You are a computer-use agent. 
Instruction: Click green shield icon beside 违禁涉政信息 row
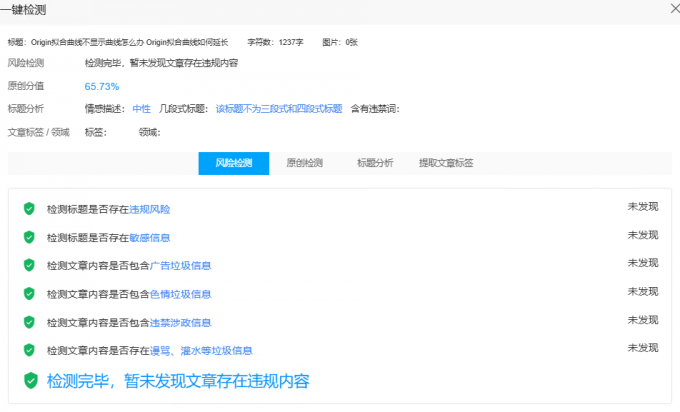pyautogui.click(x=29, y=322)
